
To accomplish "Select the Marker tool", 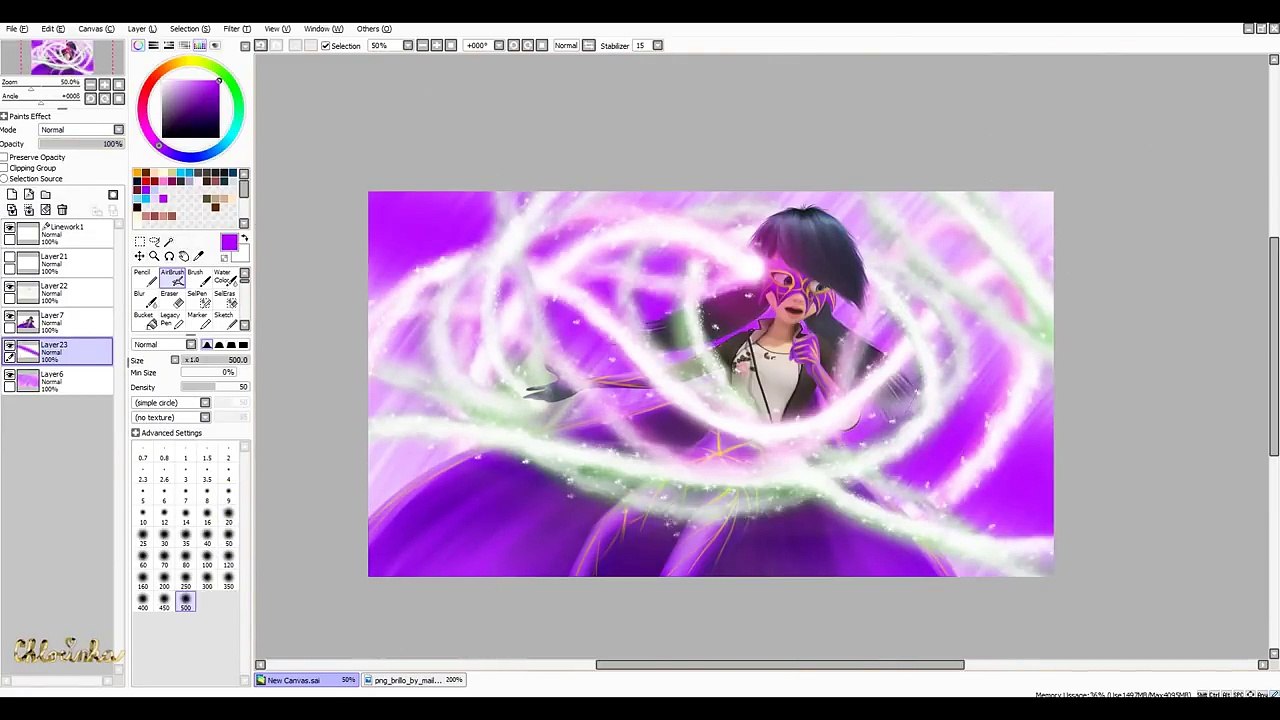I will pos(197,321).
